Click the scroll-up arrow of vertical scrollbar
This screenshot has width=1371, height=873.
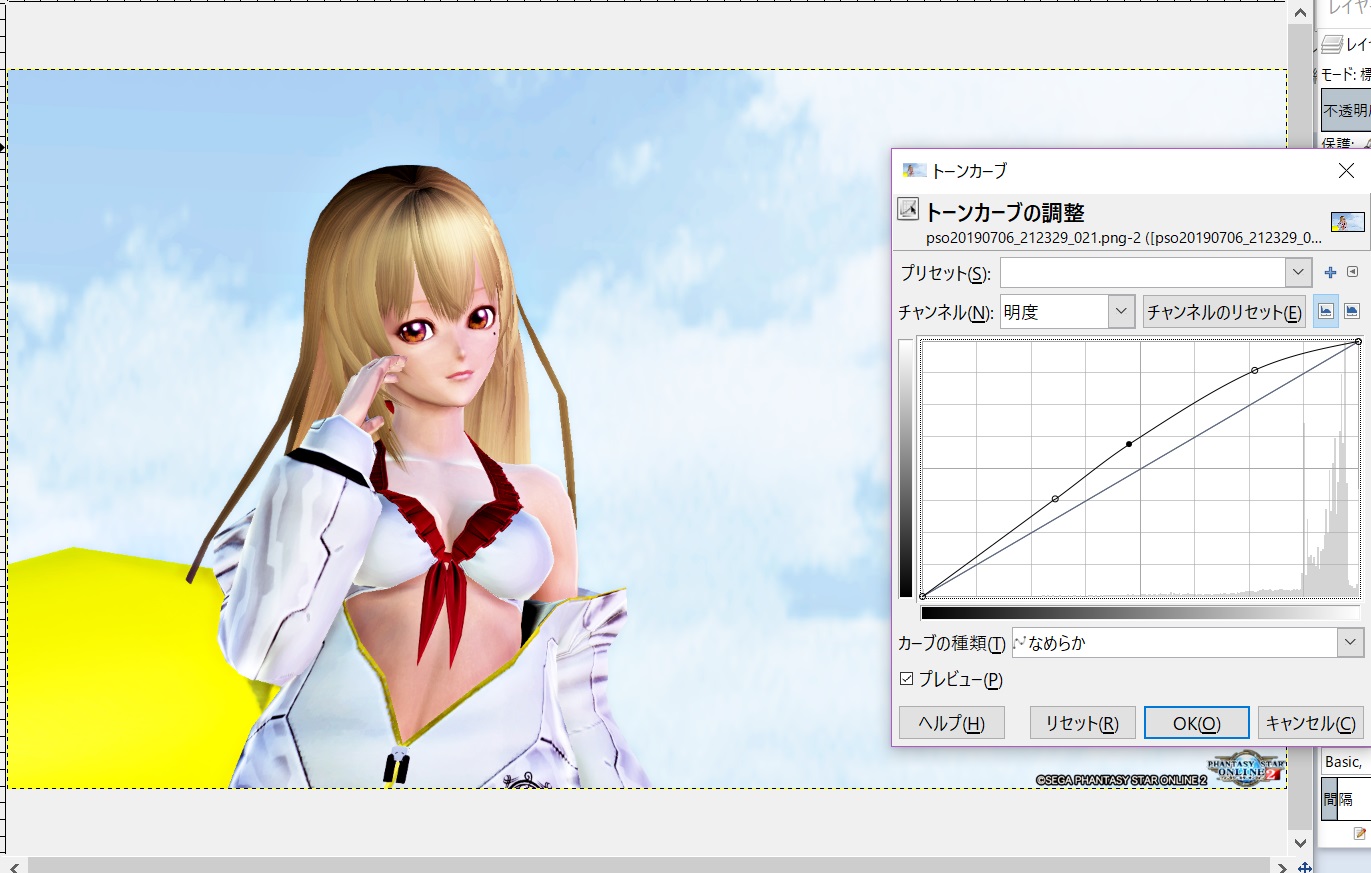coord(1299,12)
